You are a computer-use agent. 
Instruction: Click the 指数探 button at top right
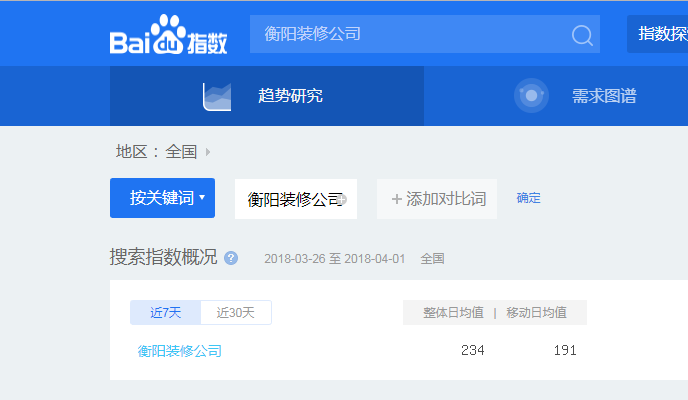point(657,34)
